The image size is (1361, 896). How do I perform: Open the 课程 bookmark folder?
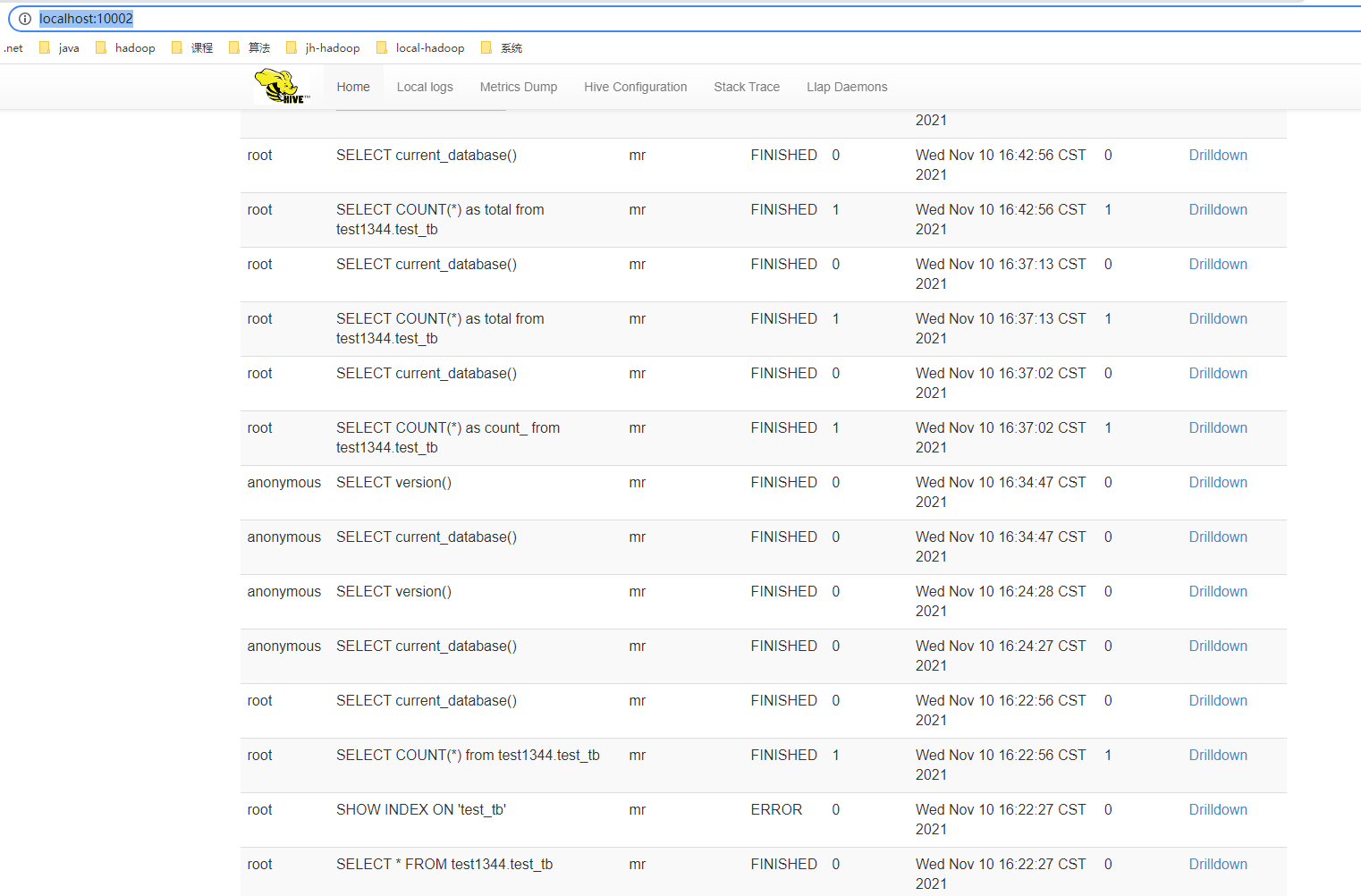192,48
